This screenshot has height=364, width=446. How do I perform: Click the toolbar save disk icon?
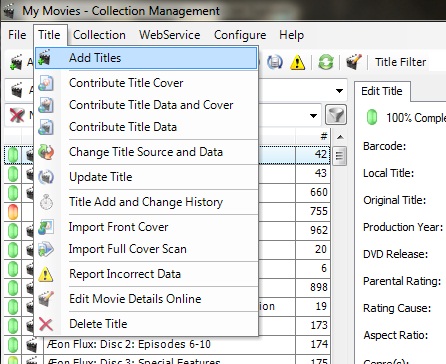pyautogui.click(x=275, y=62)
